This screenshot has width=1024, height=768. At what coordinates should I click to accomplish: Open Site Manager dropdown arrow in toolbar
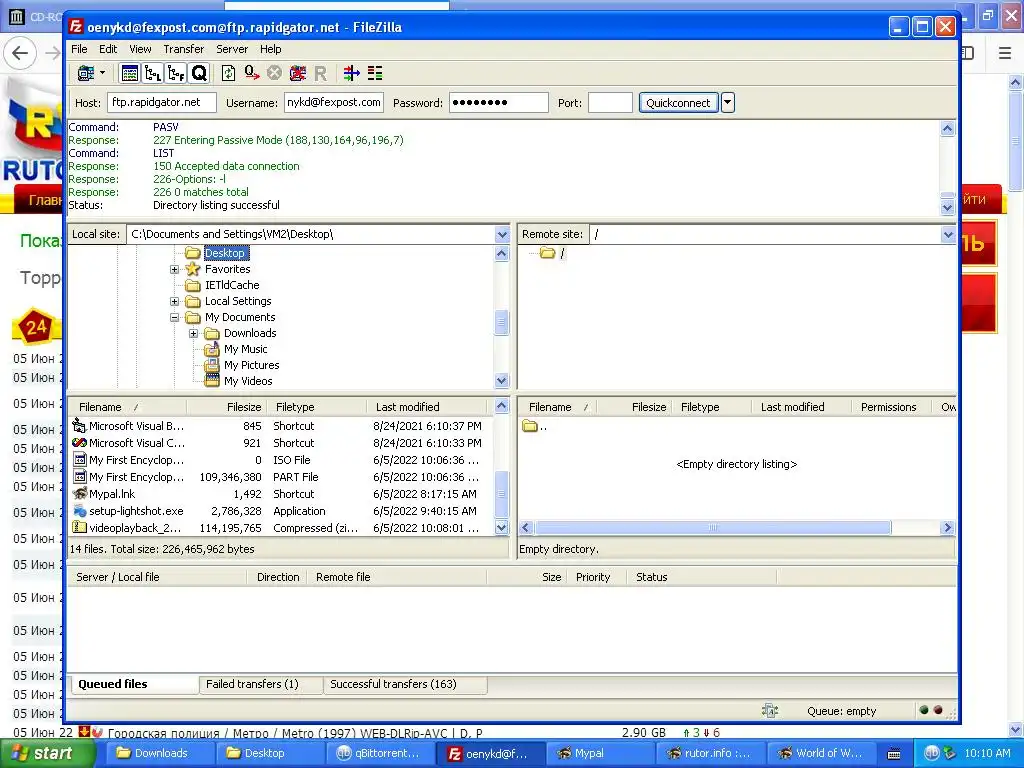(103, 73)
